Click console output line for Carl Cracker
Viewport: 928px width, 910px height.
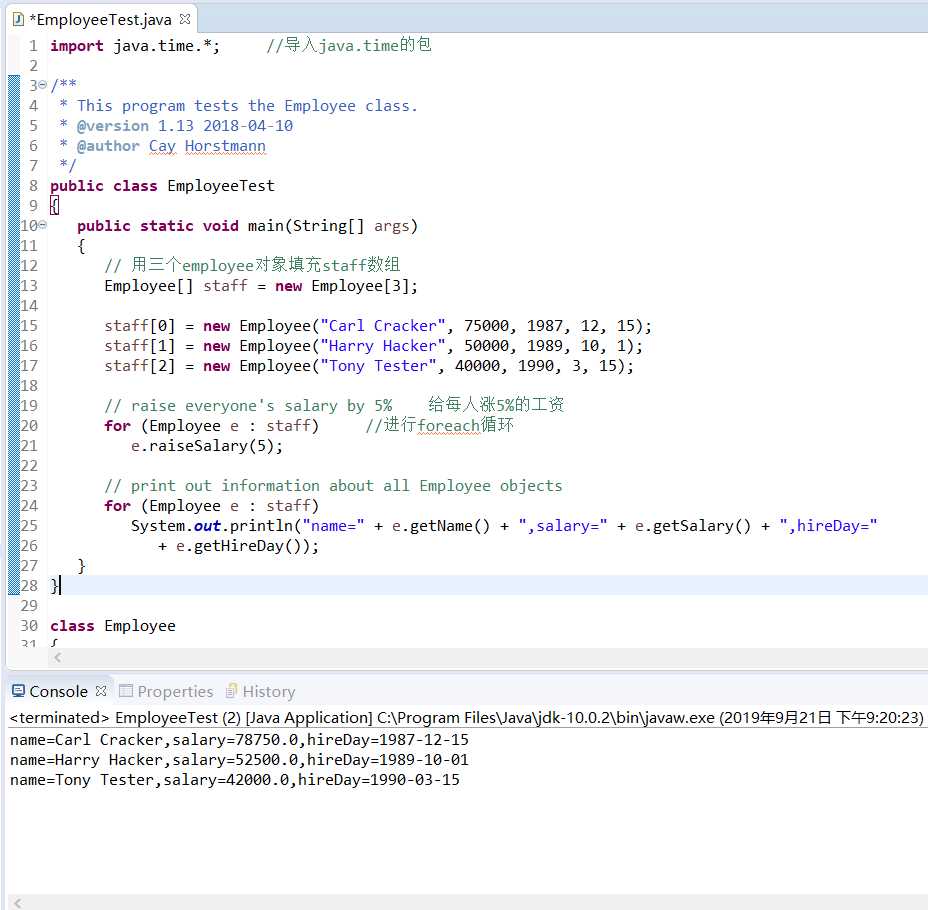click(239, 740)
